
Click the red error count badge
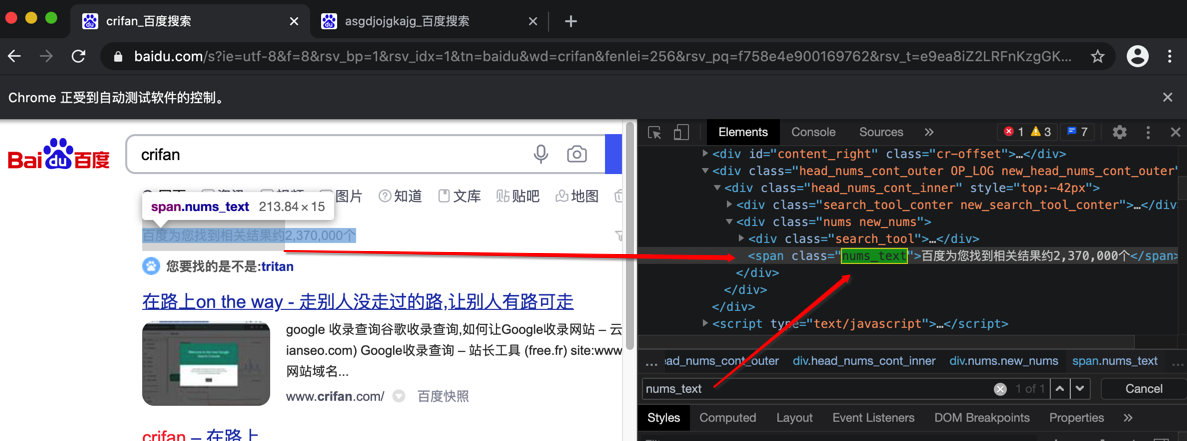click(x=1014, y=132)
